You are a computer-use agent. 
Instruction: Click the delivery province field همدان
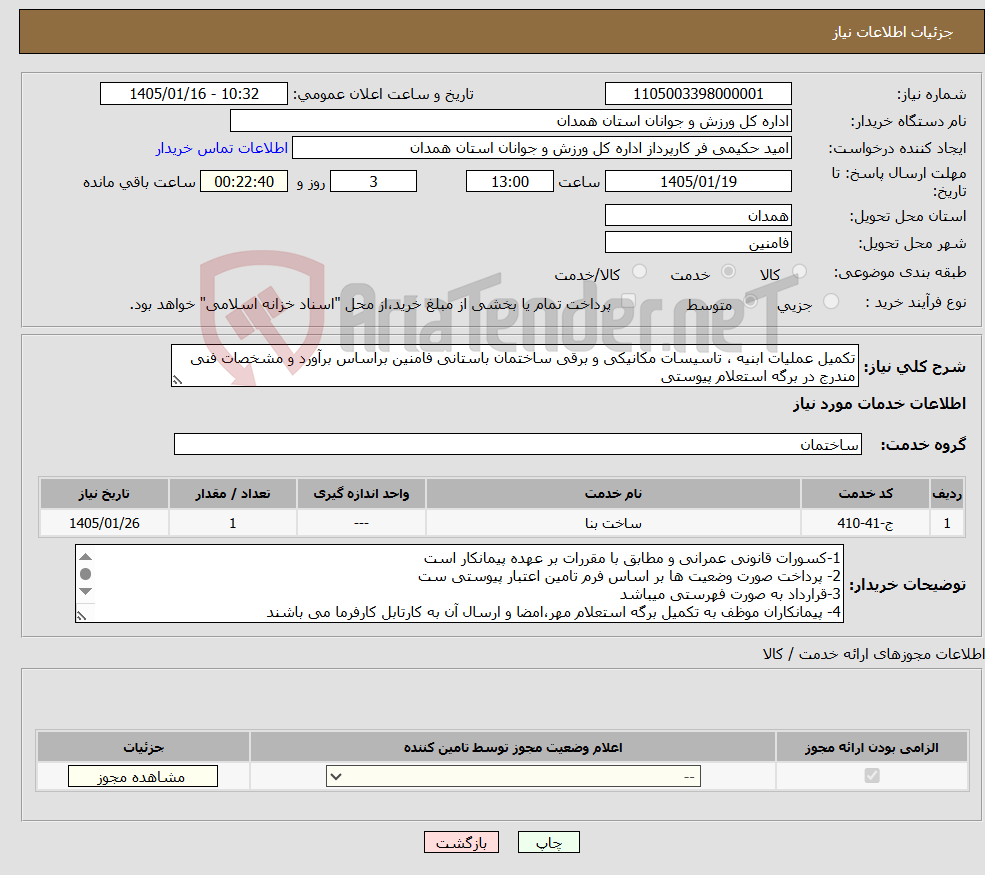[698, 215]
